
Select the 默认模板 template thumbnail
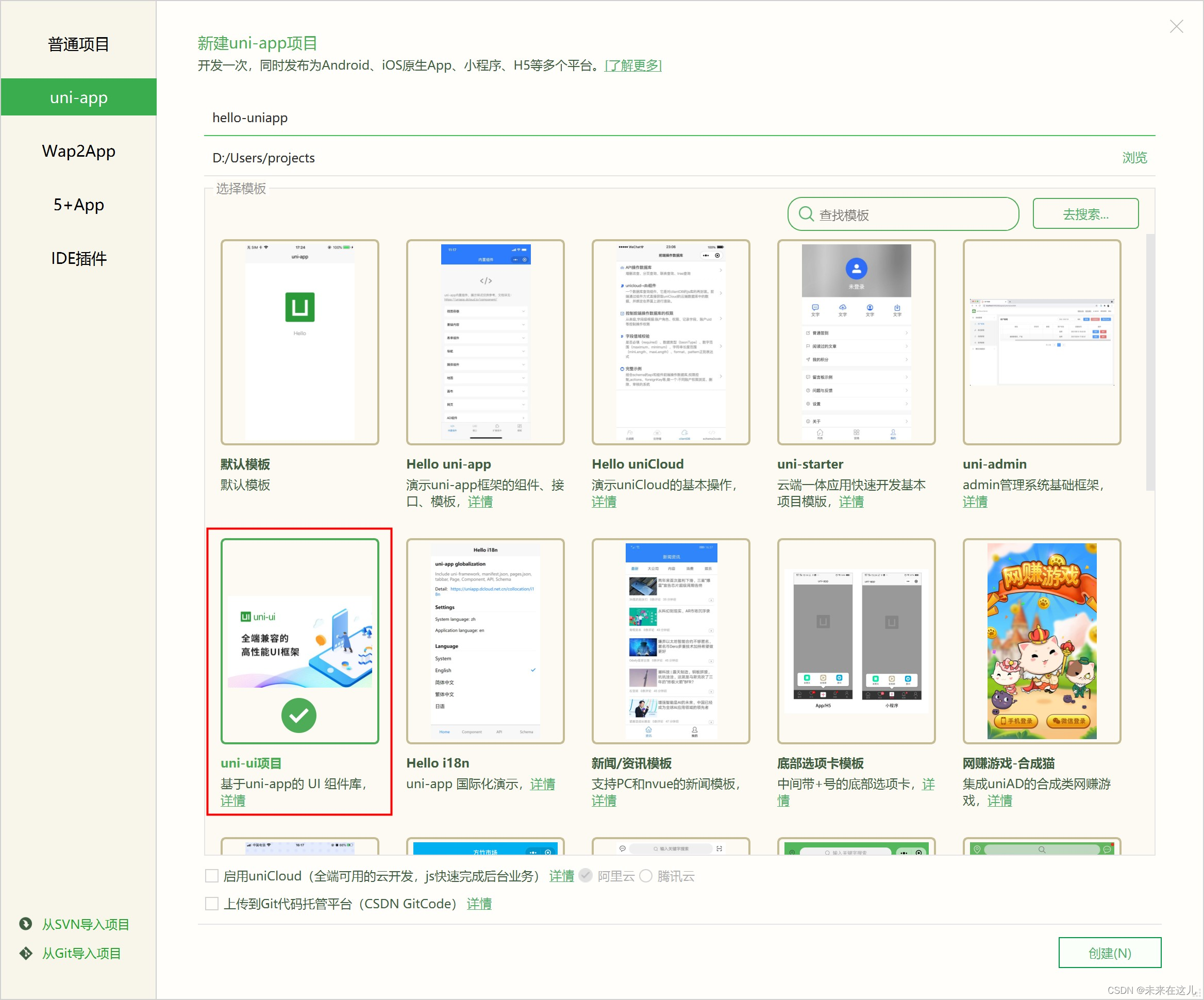pyautogui.click(x=299, y=342)
